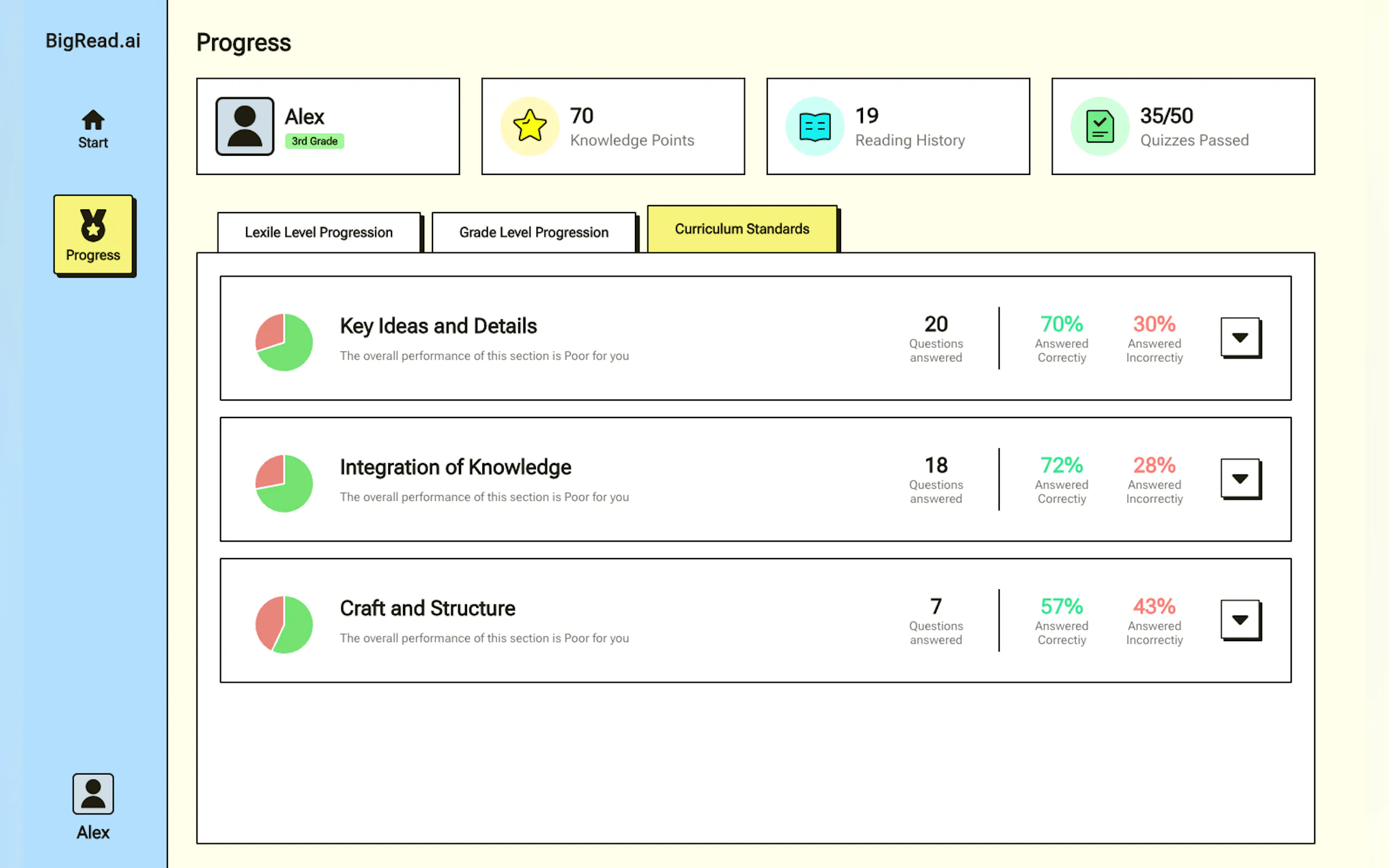Image resolution: width=1389 pixels, height=868 pixels.
Task: Click the BigRead.ai logo text
Action: 92,41
